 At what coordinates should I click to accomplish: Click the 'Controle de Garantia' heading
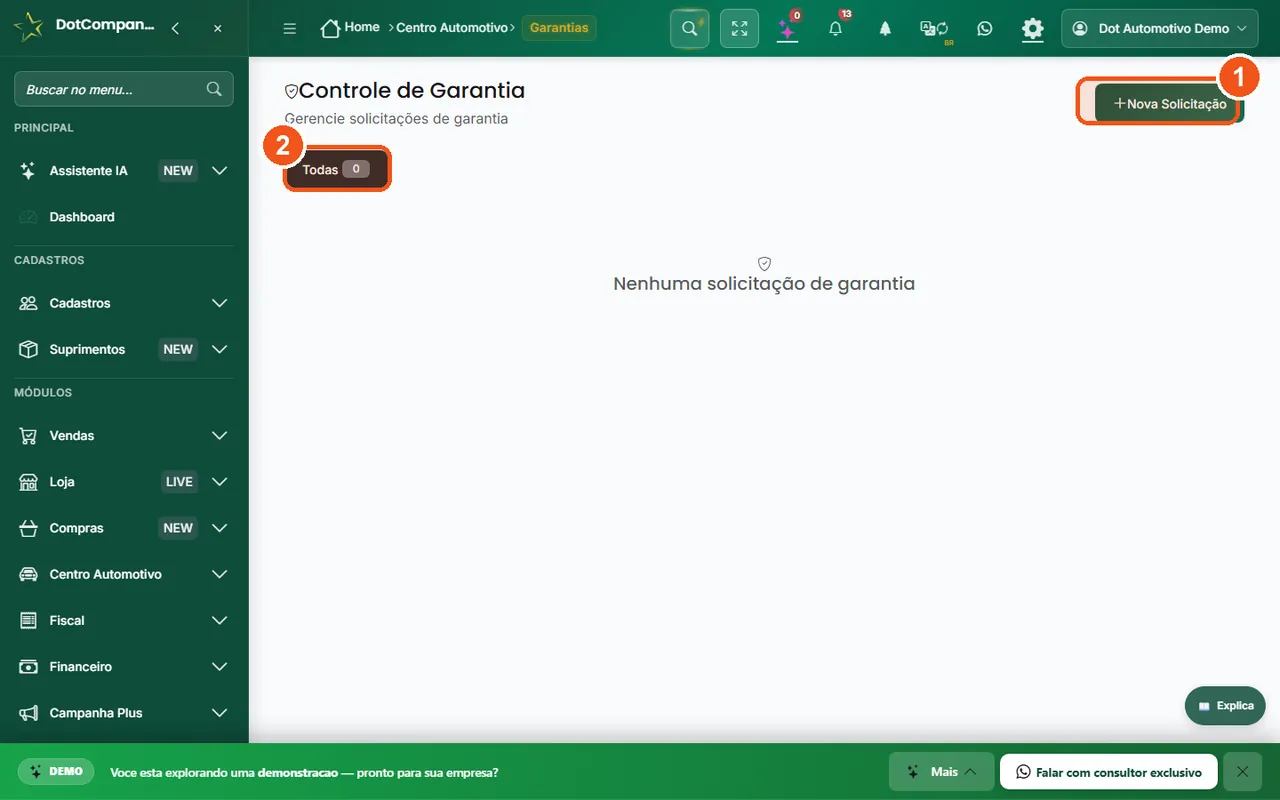point(412,90)
